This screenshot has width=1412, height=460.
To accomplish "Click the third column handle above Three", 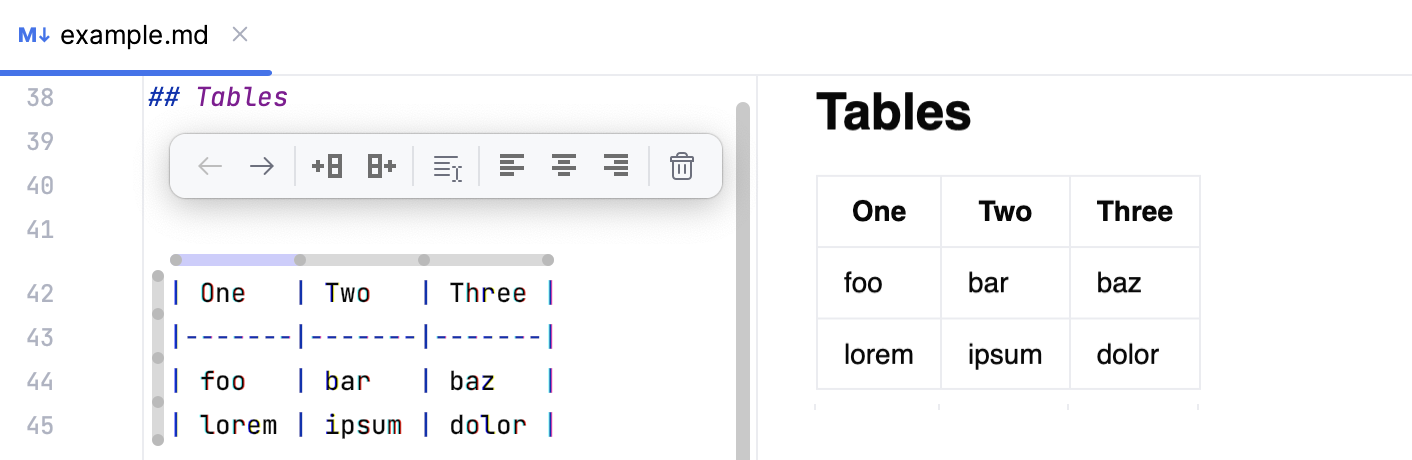I will [x=486, y=260].
